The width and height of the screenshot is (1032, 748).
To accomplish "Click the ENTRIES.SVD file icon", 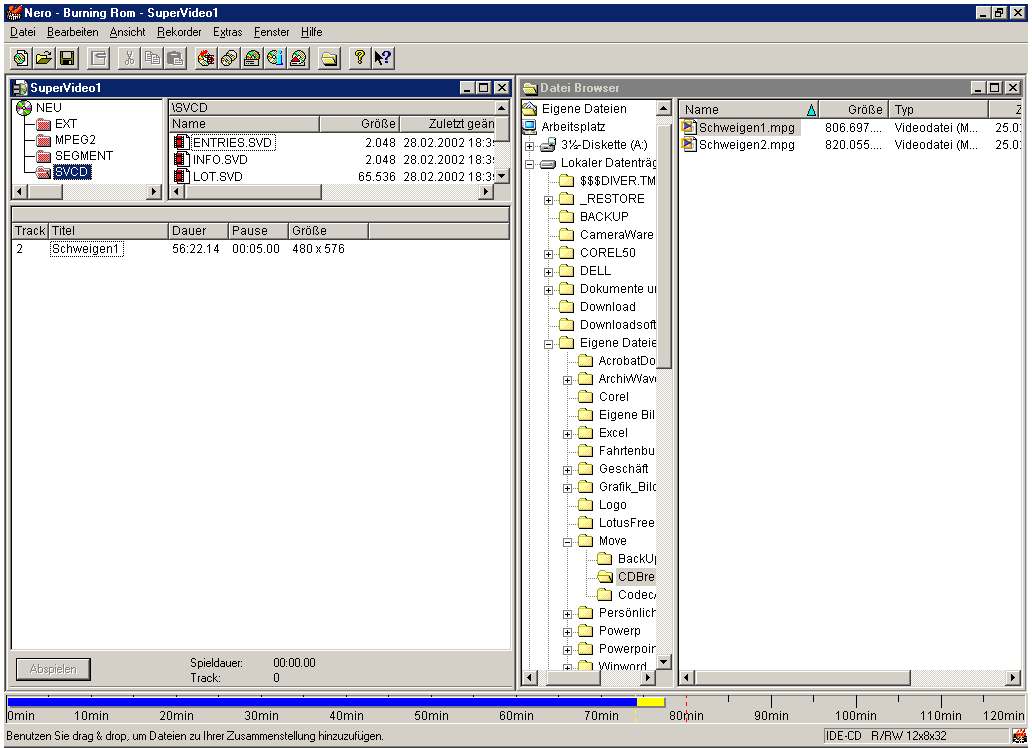I will point(182,142).
